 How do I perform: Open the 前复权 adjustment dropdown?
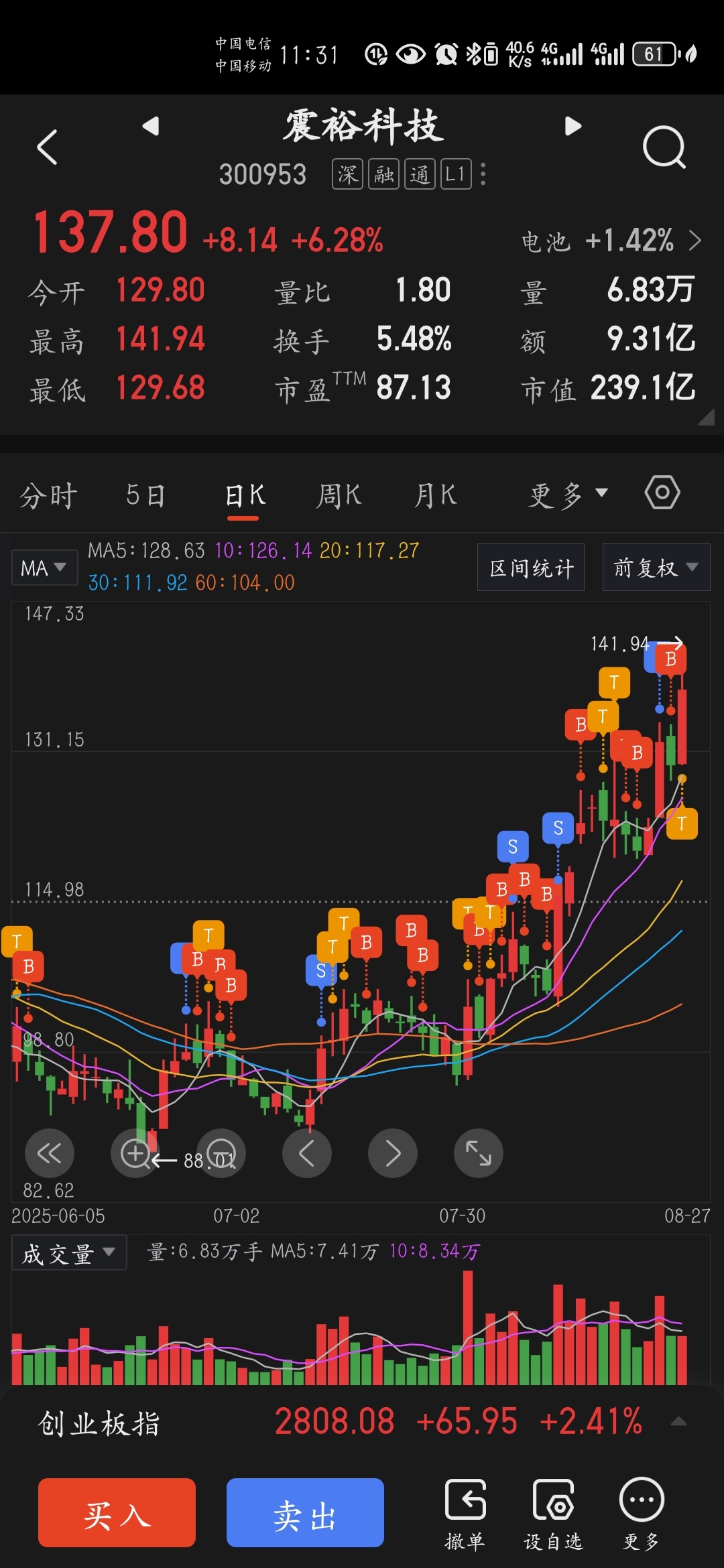pos(656,567)
